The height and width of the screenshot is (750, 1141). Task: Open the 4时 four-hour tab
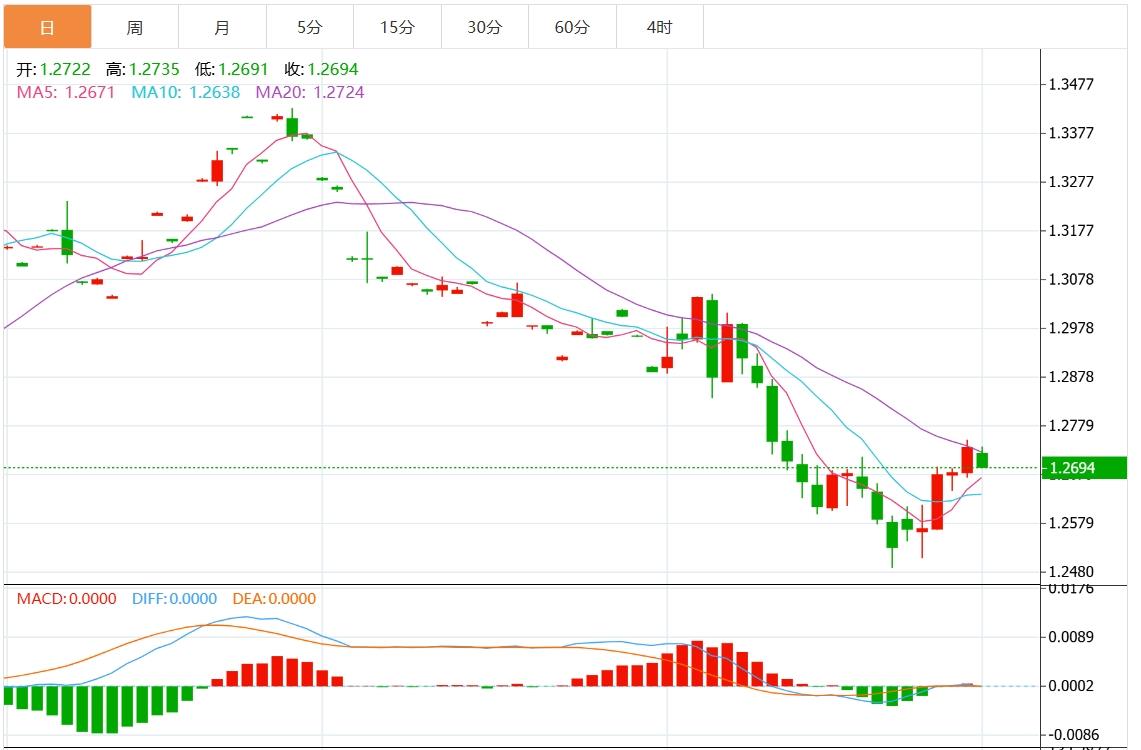click(659, 27)
